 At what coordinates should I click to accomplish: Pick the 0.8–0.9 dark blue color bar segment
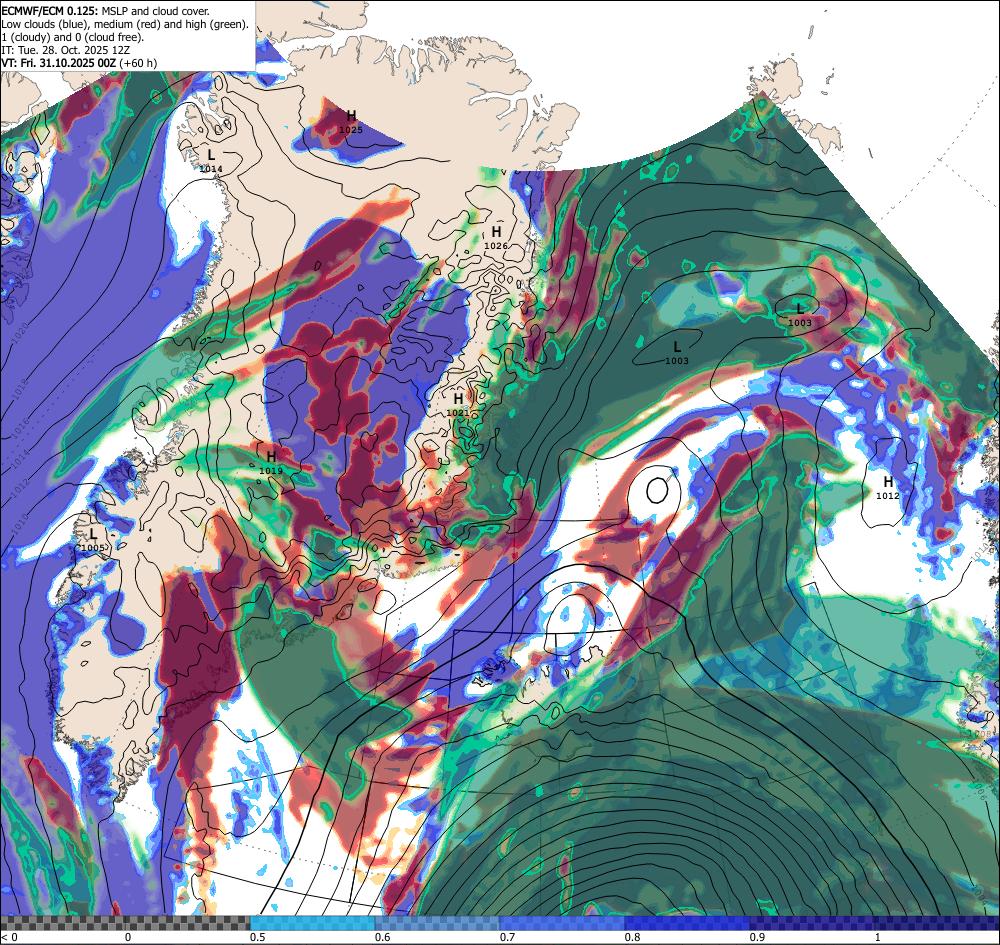pyautogui.click(x=688, y=923)
